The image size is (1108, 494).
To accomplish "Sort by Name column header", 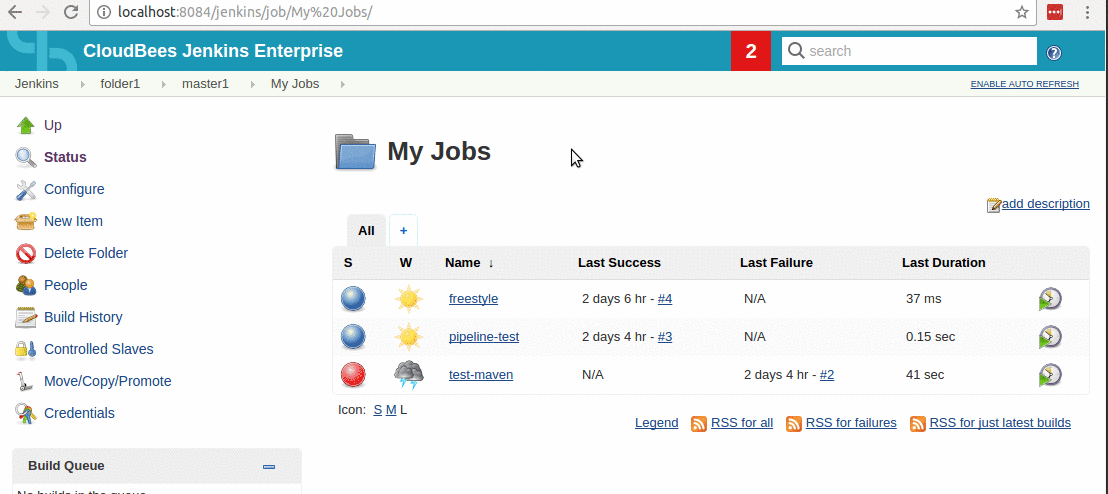I will [x=469, y=263].
